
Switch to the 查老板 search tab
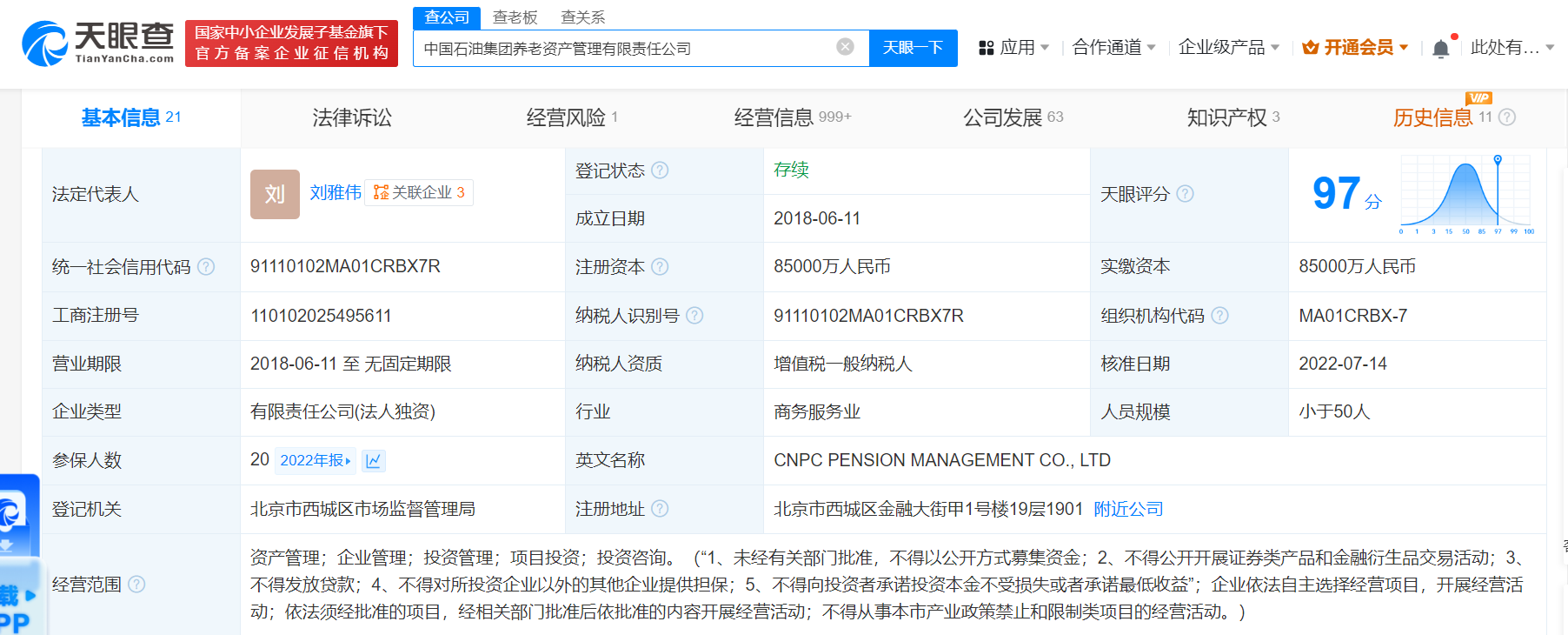click(x=515, y=17)
